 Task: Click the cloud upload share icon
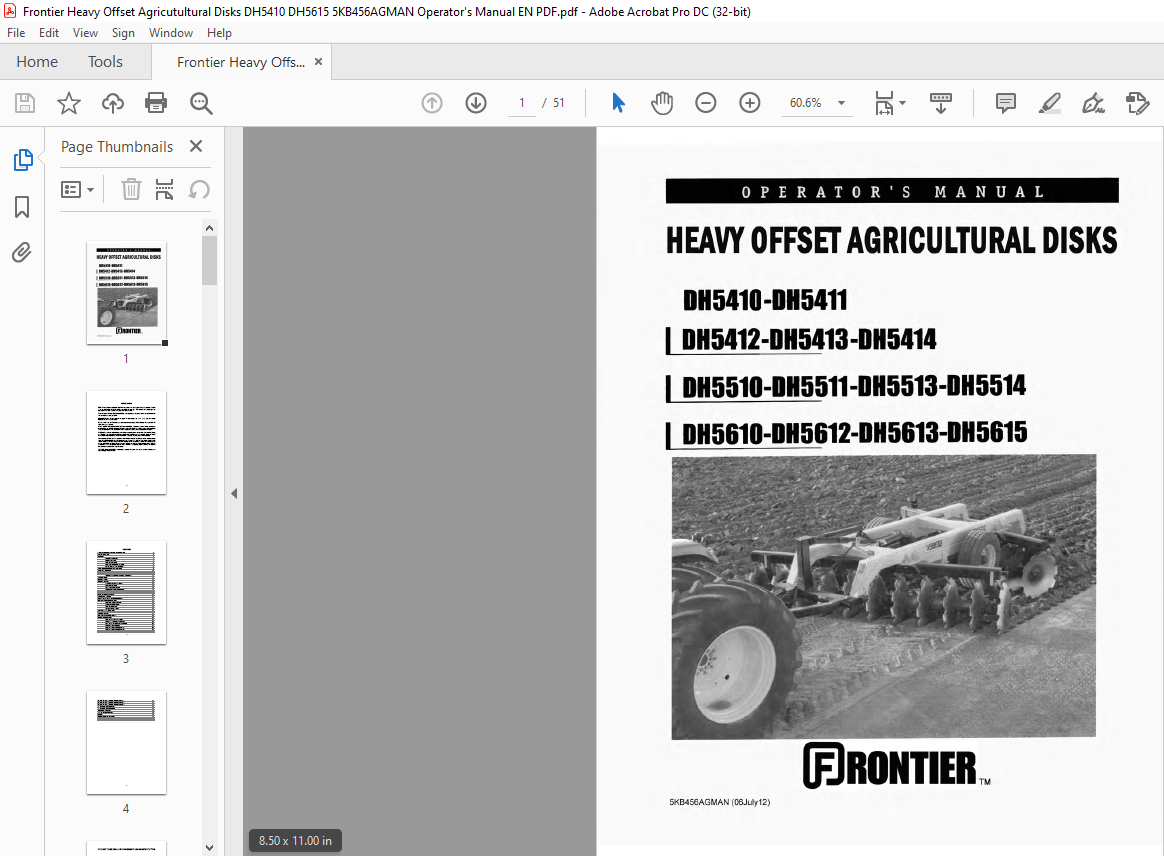pos(113,103)
